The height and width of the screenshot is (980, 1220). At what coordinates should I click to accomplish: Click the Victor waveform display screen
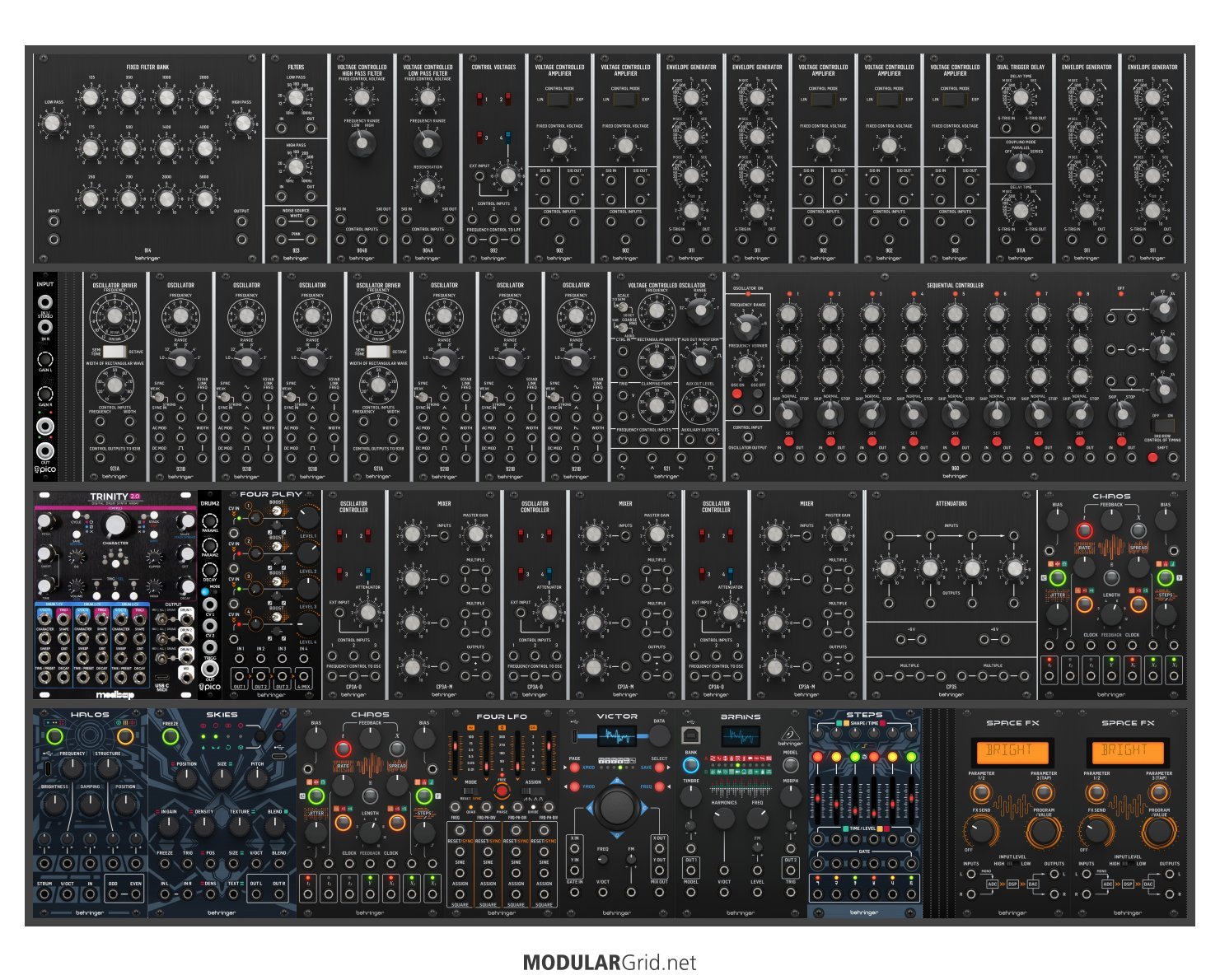[616, 737]
